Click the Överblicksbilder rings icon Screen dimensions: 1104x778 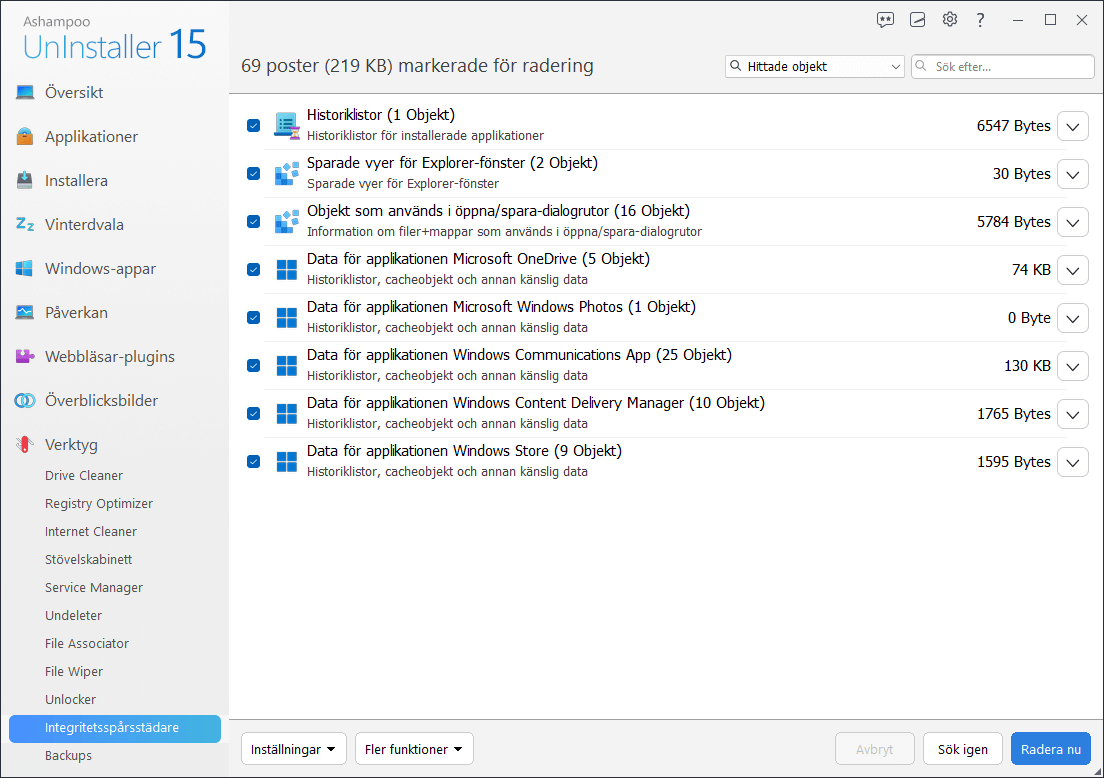(25, 401)
